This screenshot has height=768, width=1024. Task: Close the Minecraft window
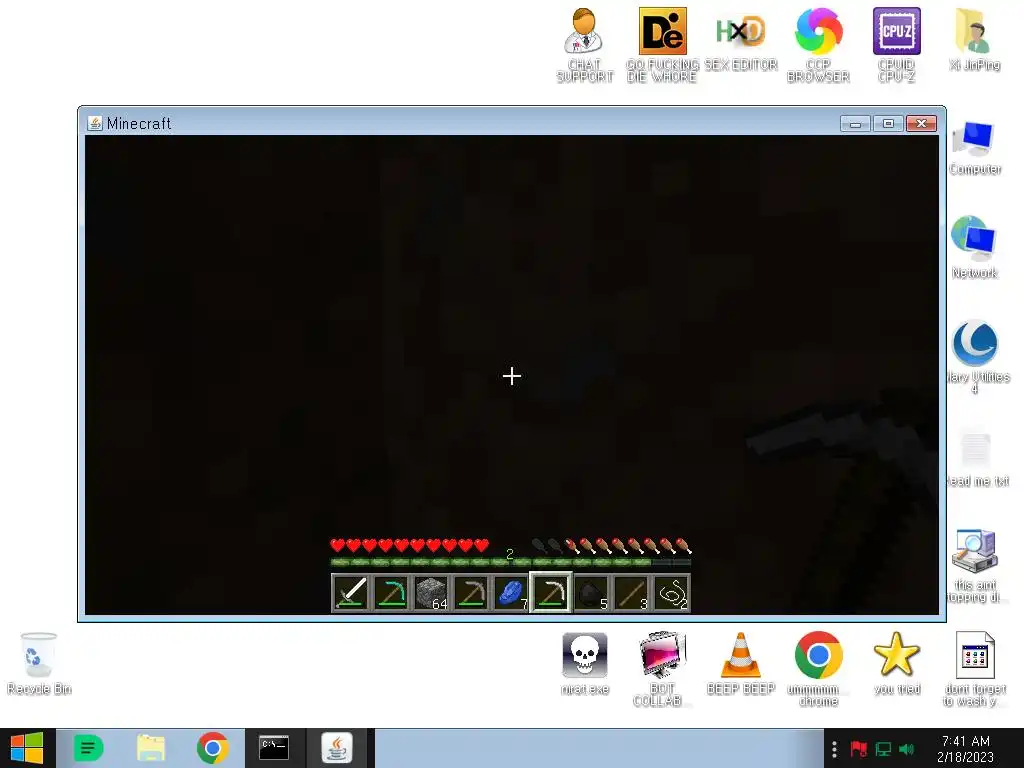[921, 123]
